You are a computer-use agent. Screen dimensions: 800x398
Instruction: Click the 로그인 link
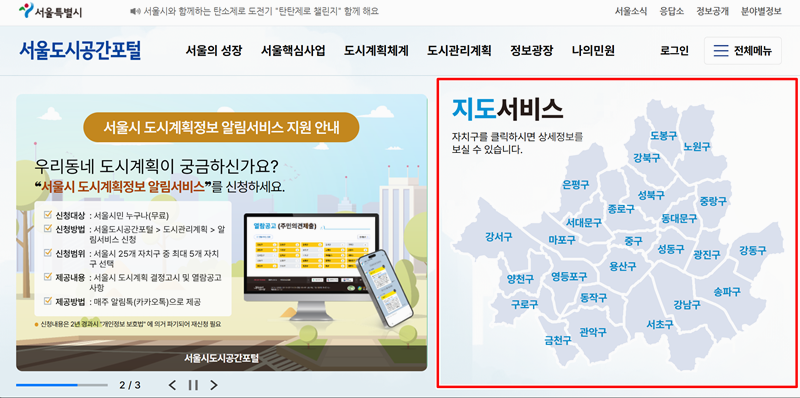674,51
